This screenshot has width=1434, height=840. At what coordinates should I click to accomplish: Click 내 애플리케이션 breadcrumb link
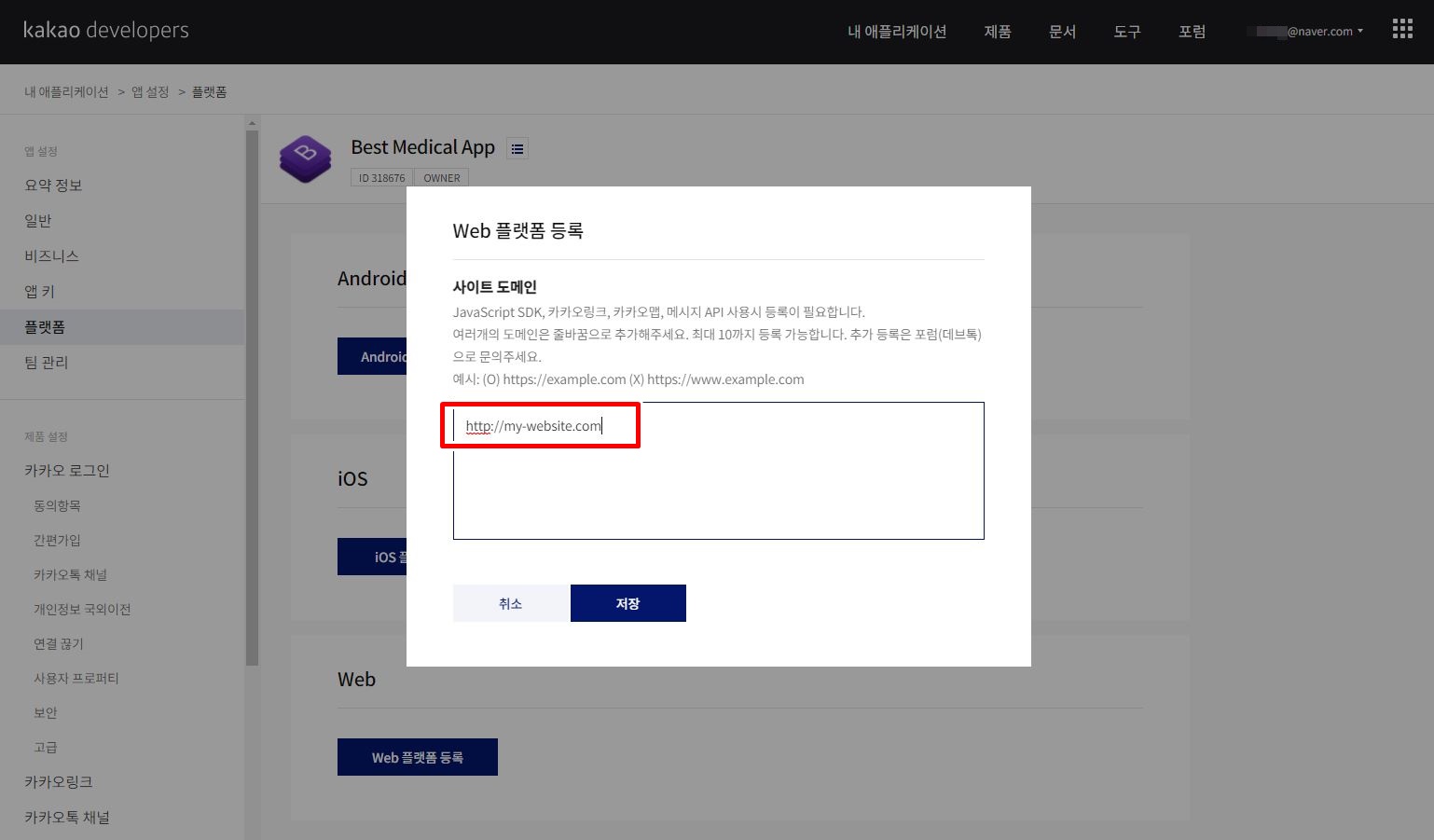point(66,91)
